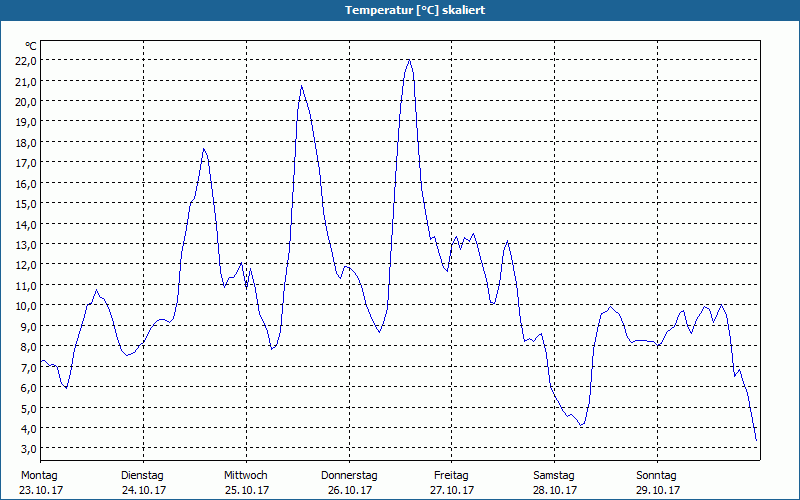800x500 pixels.
Task: Click the date 24.10.17
Action: coord(144,490)
